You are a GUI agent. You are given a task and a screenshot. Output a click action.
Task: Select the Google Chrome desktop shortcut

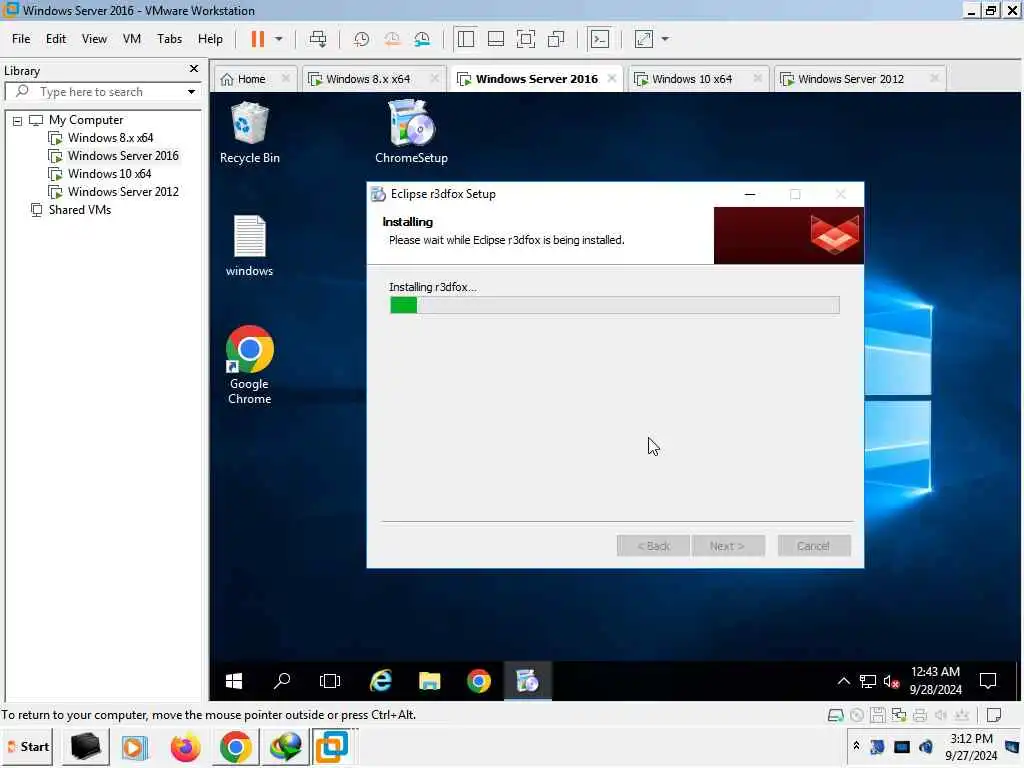249,365
